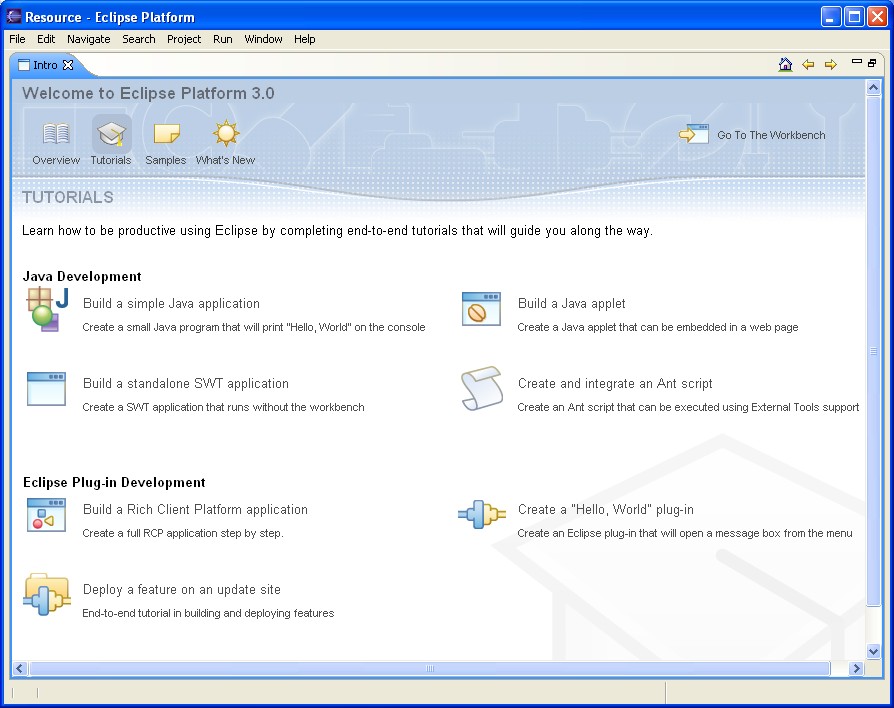The image size is (894, 708).
Task: Click 'Create an Eclipse plug-in that will open a message box'
Action: pos(685,533)
